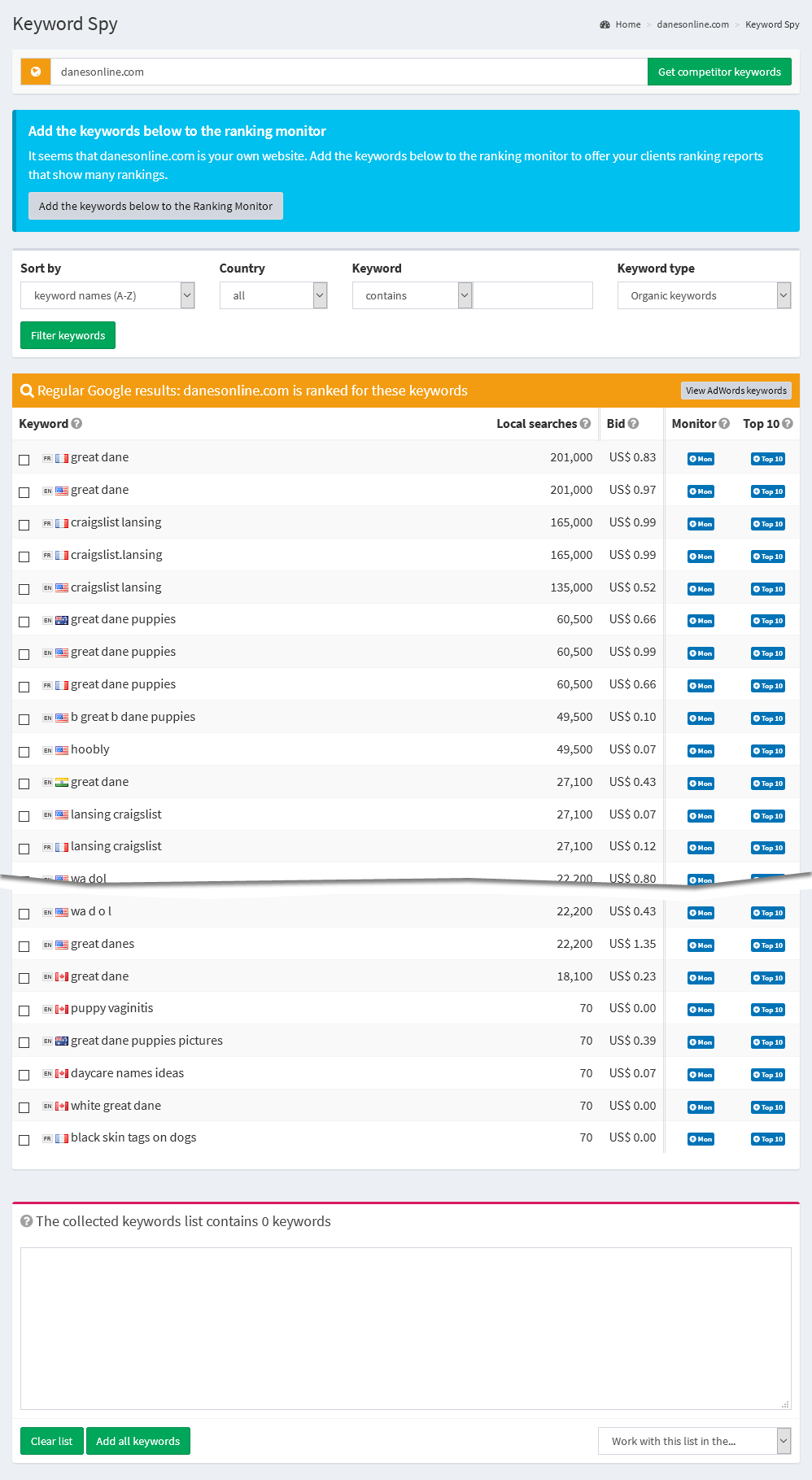Go to Home breadcrumb link
This screenshot has height=1480, width=812.
click(x=628, y=24)
